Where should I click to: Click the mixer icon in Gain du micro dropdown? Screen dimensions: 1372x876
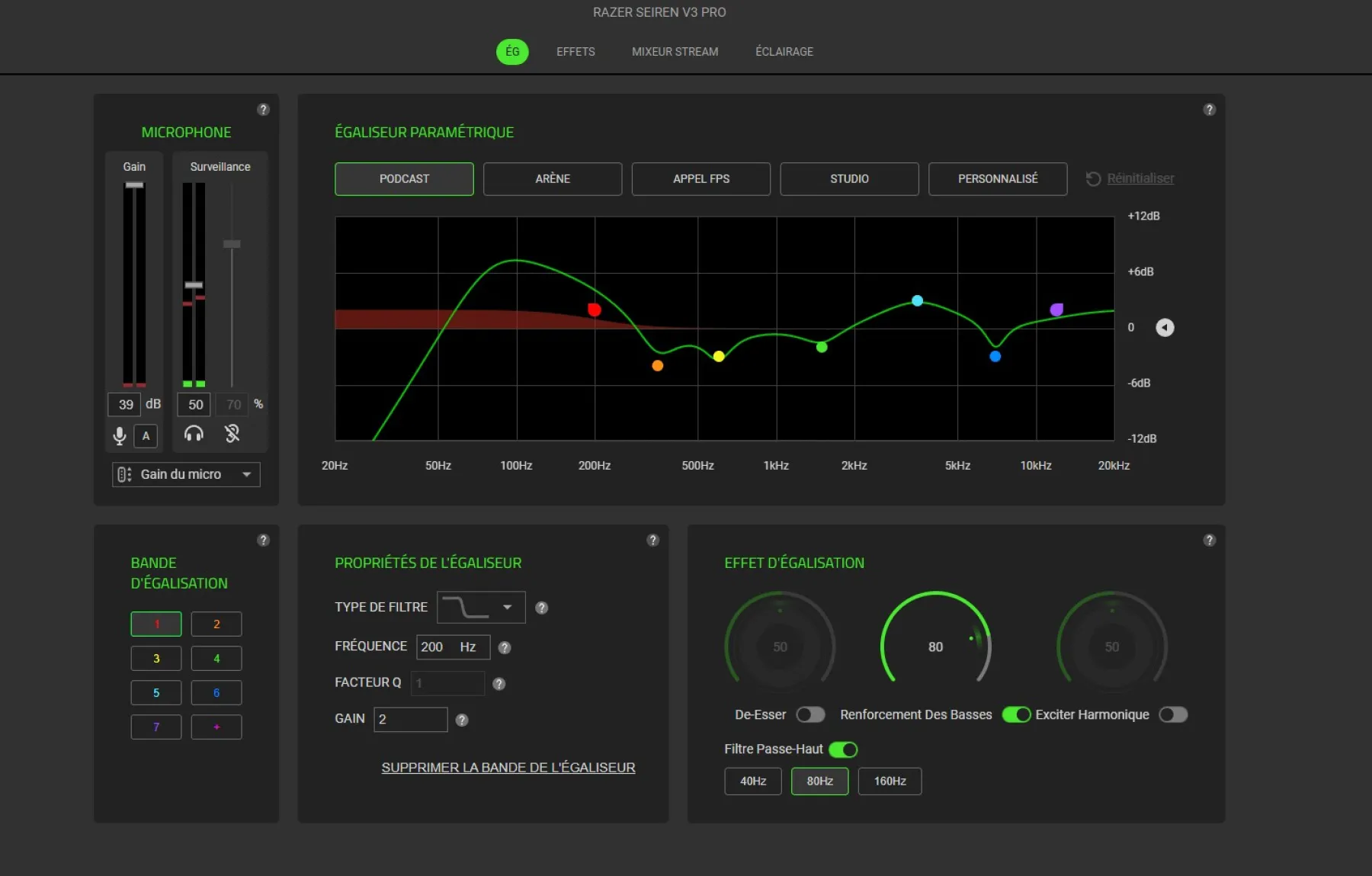click(124, 474)
